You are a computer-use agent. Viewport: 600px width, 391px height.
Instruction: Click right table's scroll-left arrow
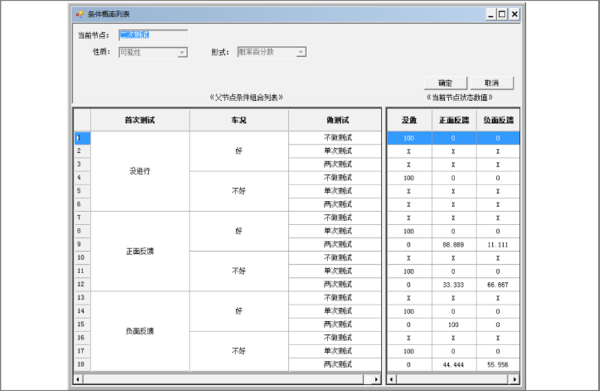(x=391, y=379)
